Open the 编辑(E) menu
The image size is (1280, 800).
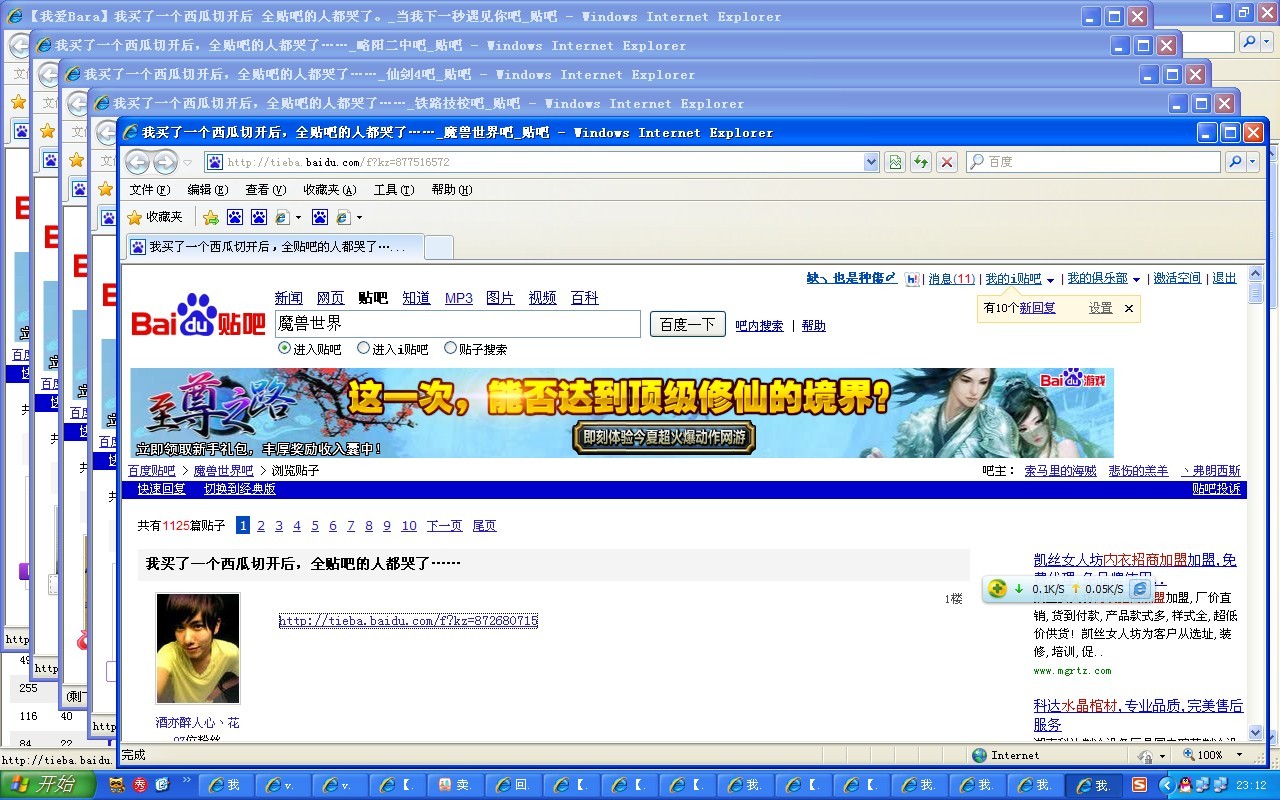click(x=207, y=190)
